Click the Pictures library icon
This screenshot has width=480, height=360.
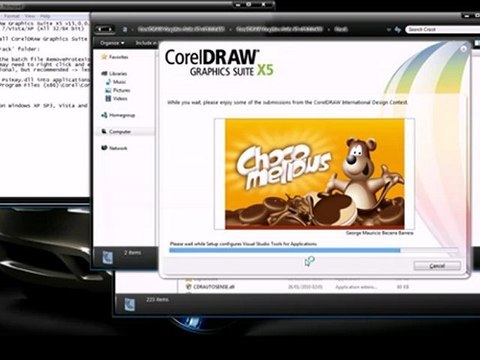click(x=108, y=90)
